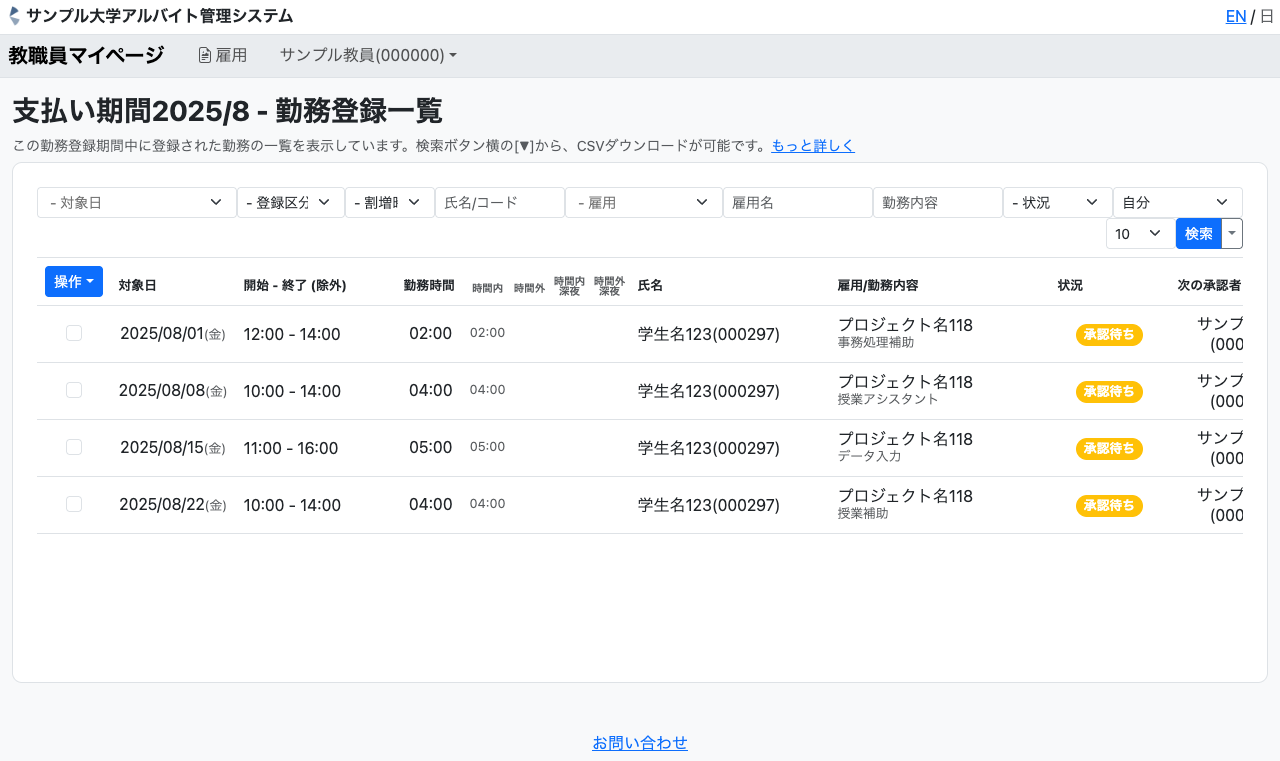Tick the checkbox for 2025/08/15 row
This screenshot has height=761, width=1280.
coord(74,447)
